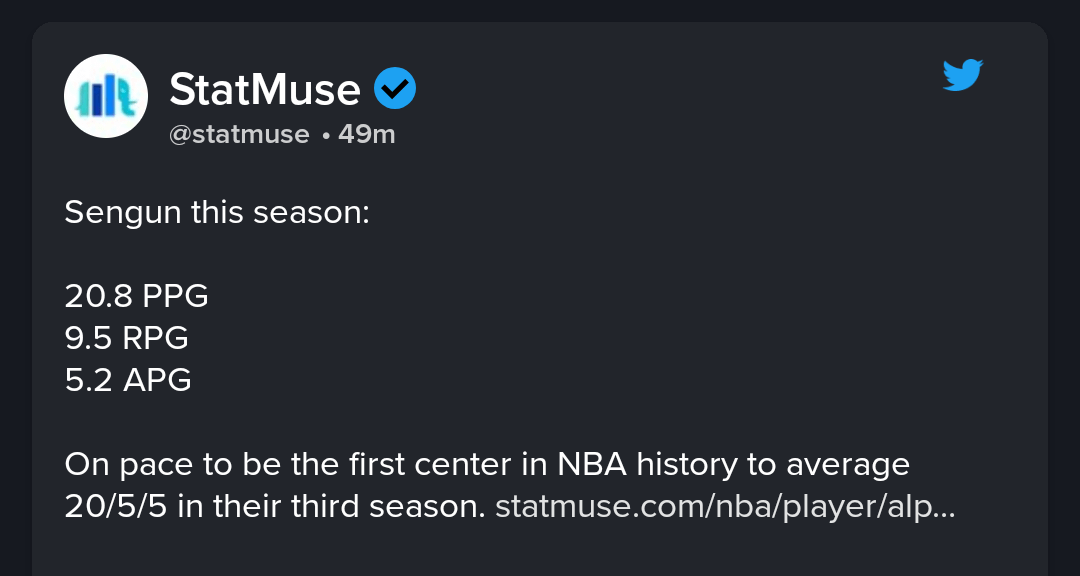Click empty tweet card area below text

pos(540,552)
